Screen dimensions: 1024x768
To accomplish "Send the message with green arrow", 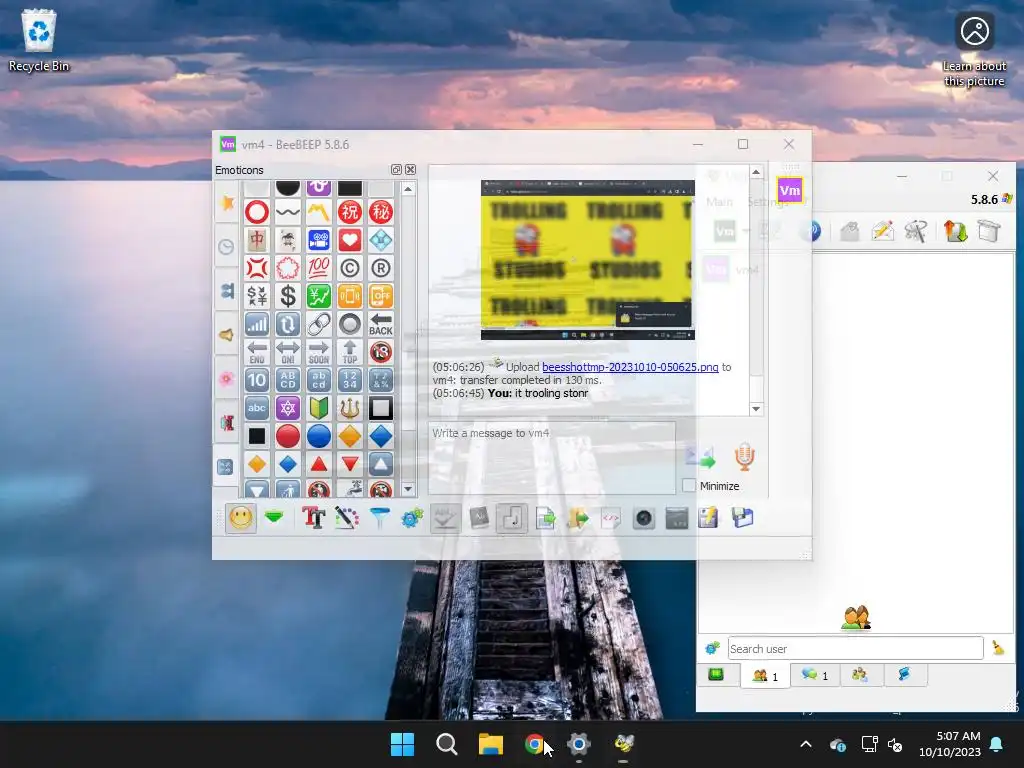I will [x=701, y=457].
